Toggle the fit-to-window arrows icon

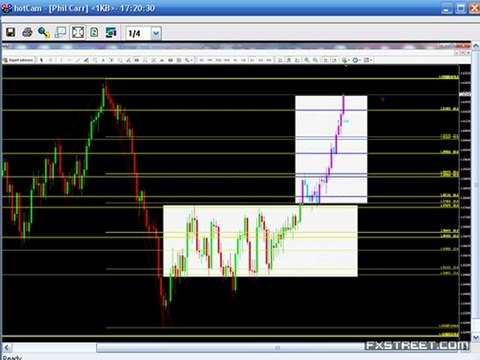[78, 32]
